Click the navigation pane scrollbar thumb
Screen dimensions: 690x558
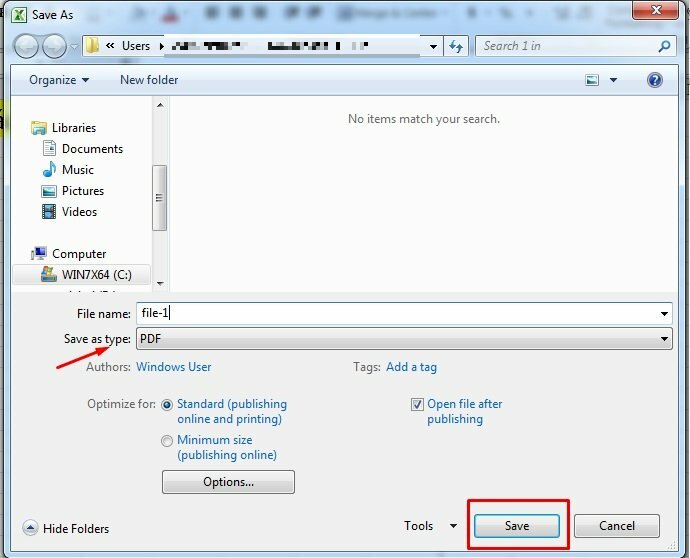[x=159, y=198]
